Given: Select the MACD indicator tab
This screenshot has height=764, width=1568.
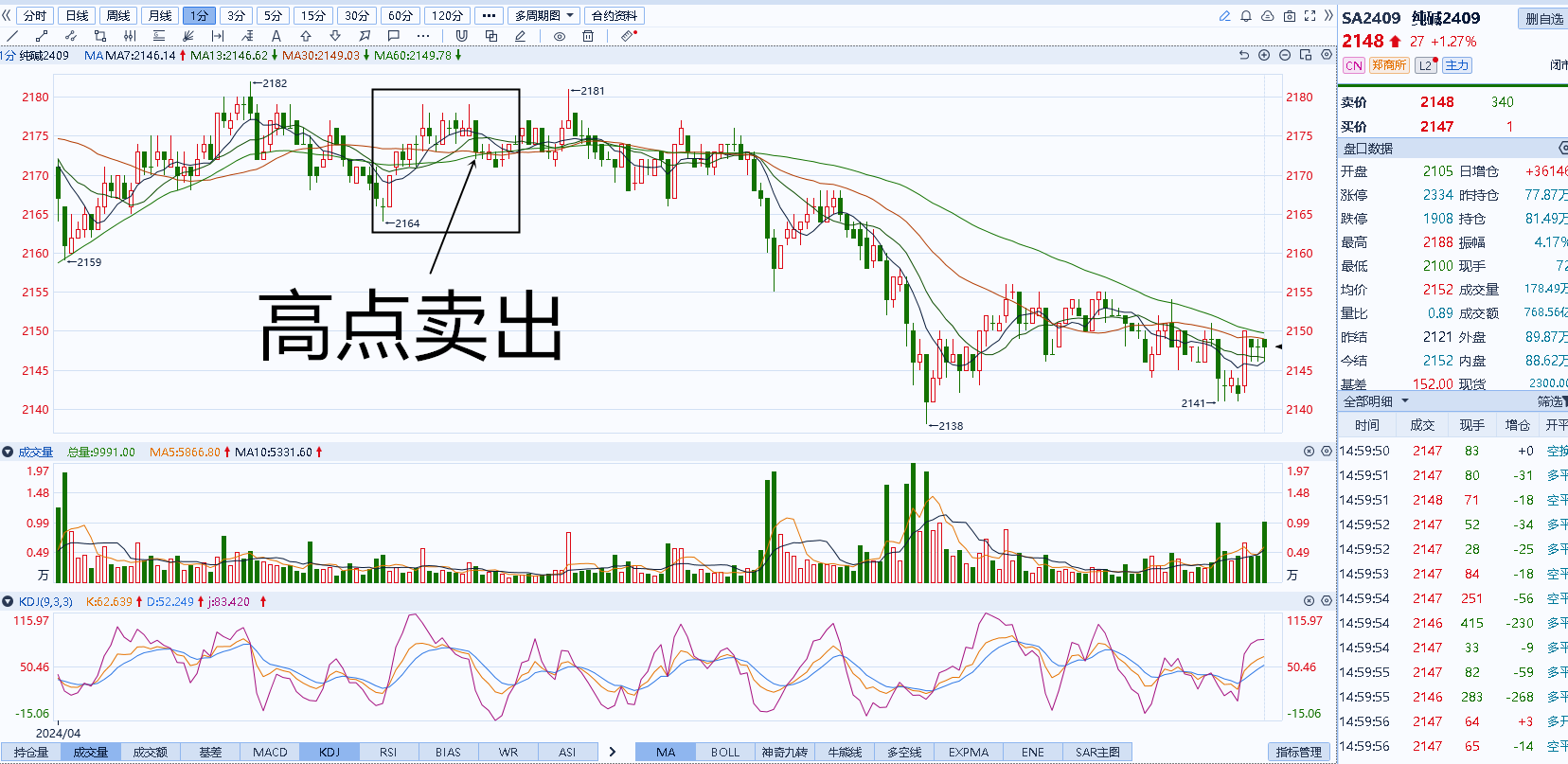Looking at the screenshot, I should [270, 752].
